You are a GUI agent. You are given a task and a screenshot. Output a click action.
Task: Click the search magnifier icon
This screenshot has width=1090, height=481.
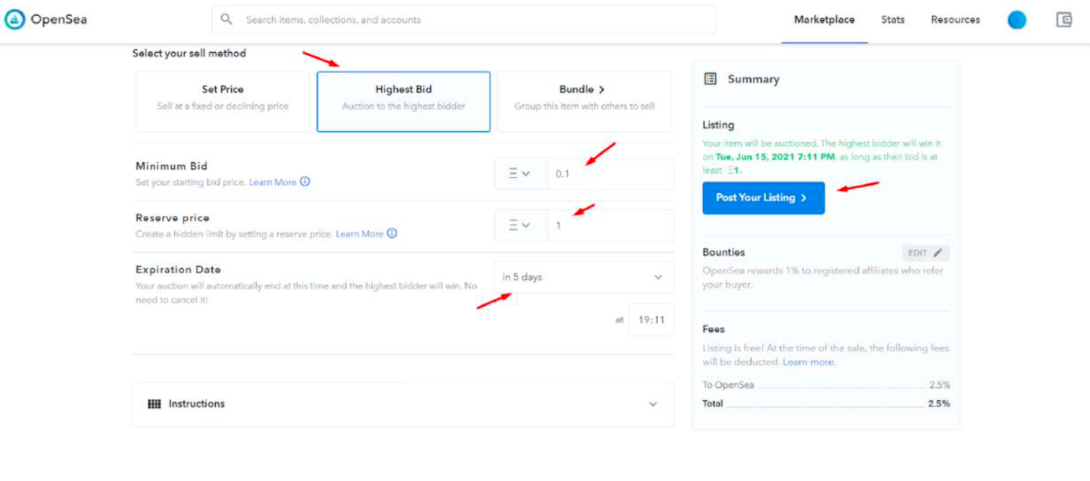pyautogui.click(x=227, y=19)
